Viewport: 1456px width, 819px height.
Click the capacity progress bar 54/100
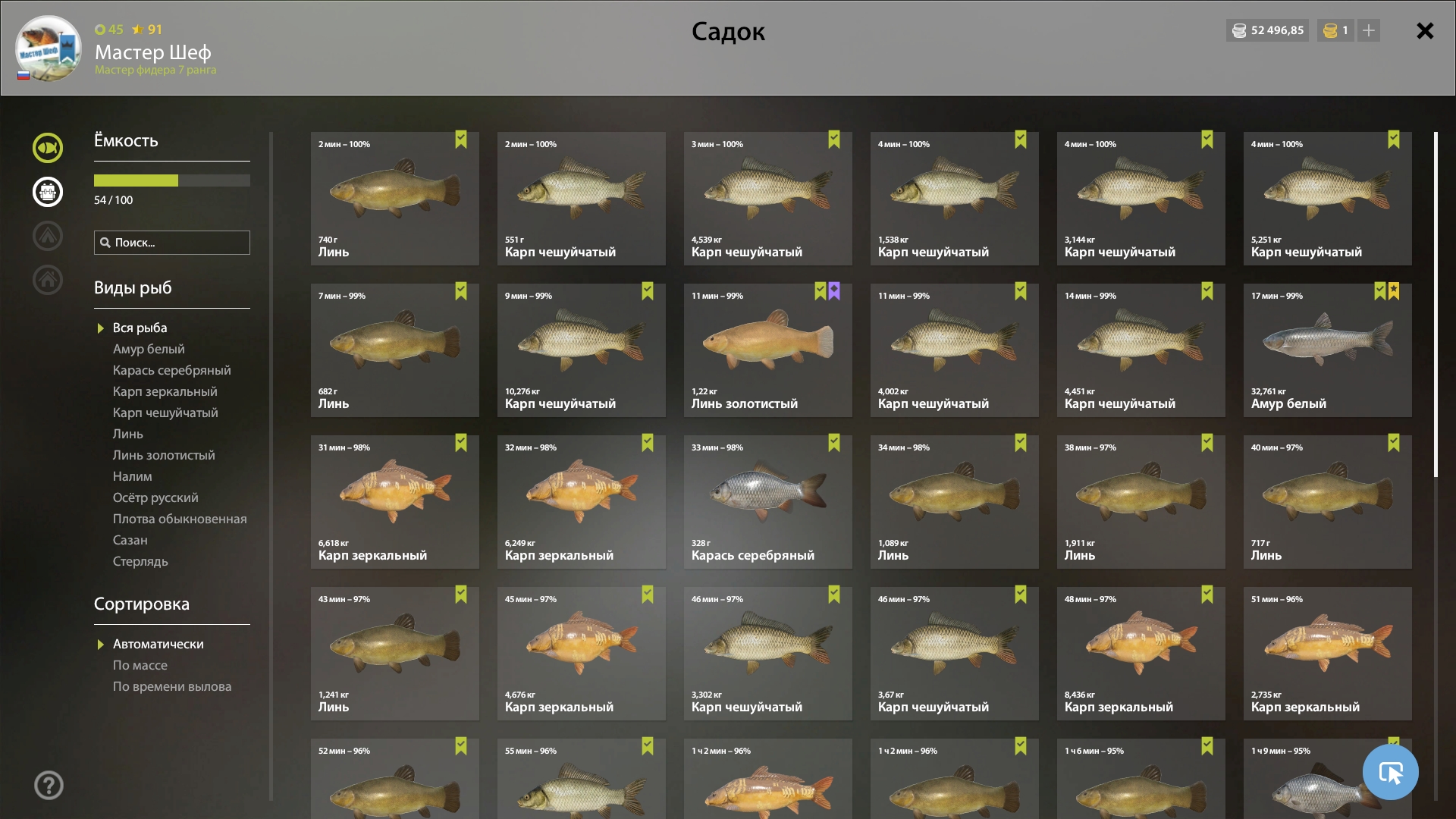[172, 180]
